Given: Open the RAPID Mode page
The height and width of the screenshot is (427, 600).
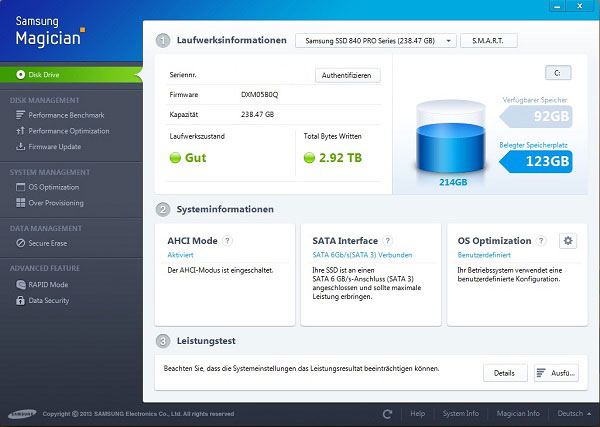Looking at the screenshot, I should point(48,285).
